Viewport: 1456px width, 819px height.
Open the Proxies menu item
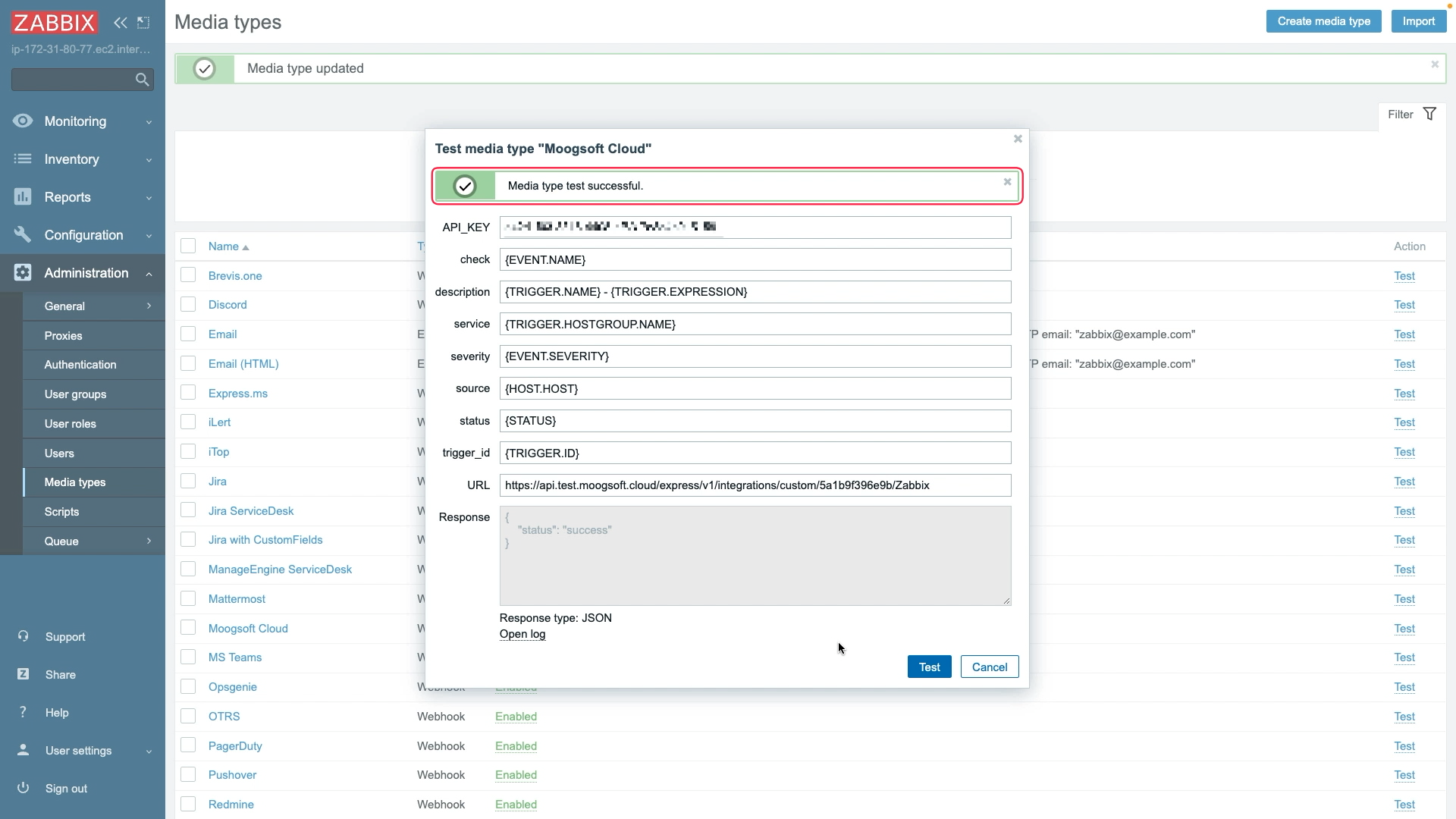pyautogui.click(x=94, y=336)
